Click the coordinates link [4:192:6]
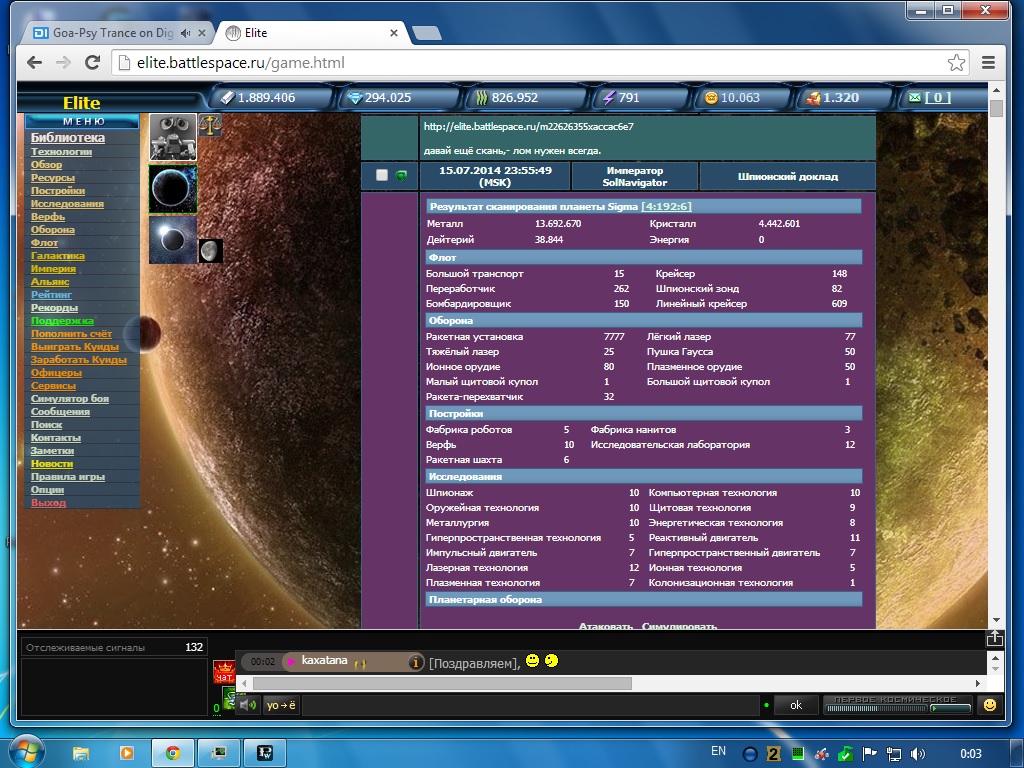The image size is (1024, 768). [x=666, y=206]
